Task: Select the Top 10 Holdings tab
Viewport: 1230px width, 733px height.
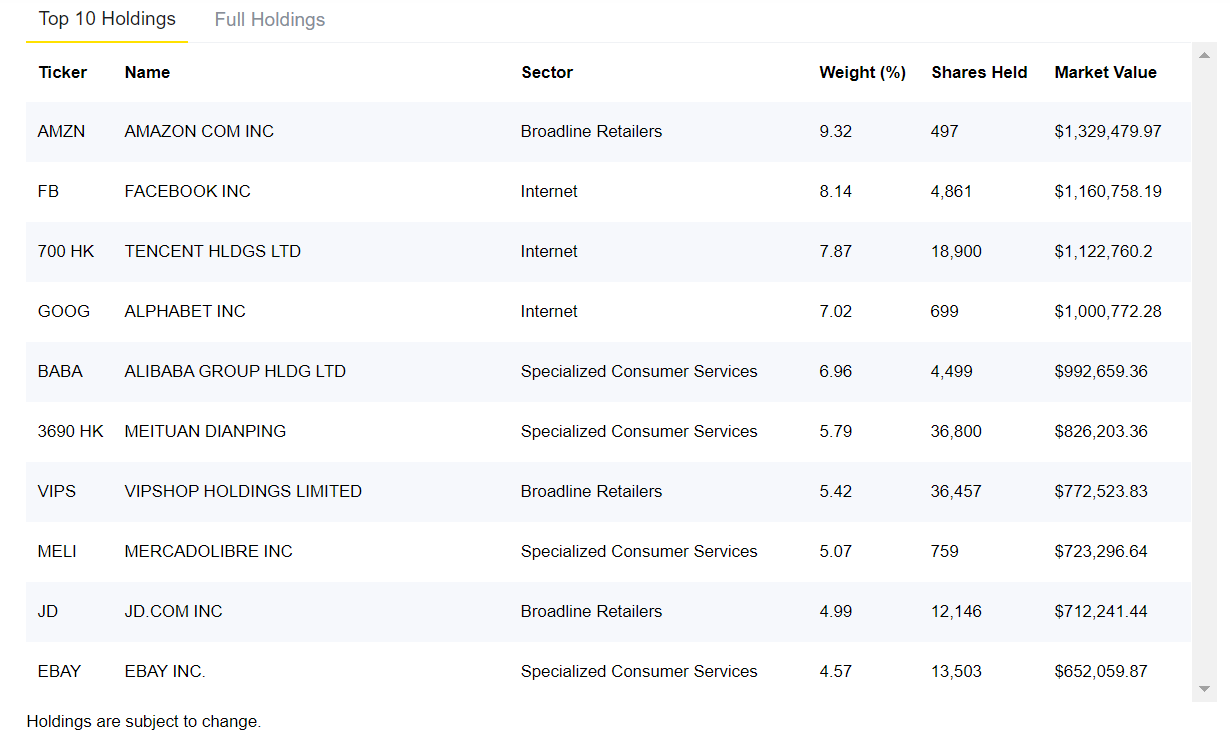Action: click(107, 19)
